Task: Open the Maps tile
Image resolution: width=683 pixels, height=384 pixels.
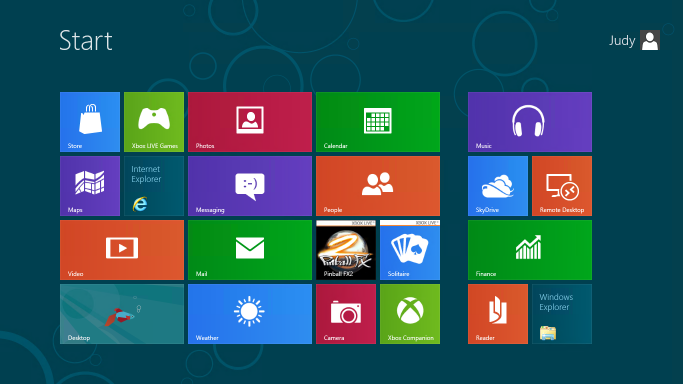Action: [90, 186]
